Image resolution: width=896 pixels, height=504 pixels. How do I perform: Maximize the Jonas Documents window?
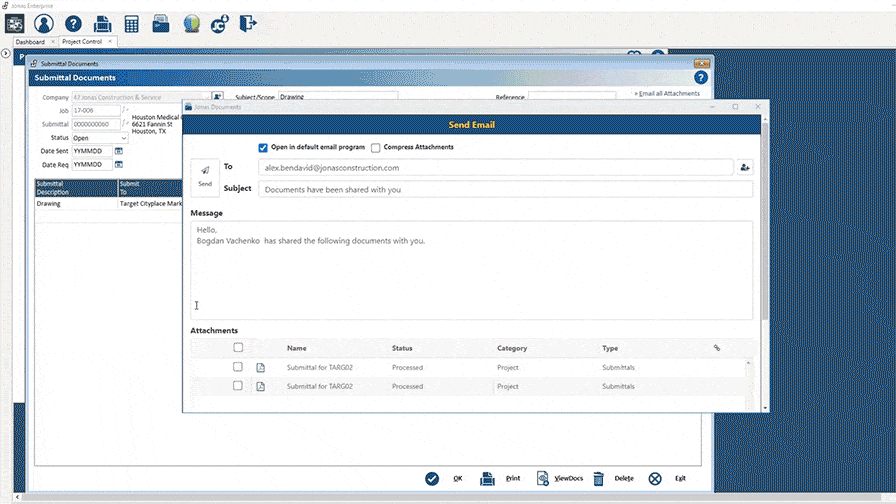pos(735,107)
